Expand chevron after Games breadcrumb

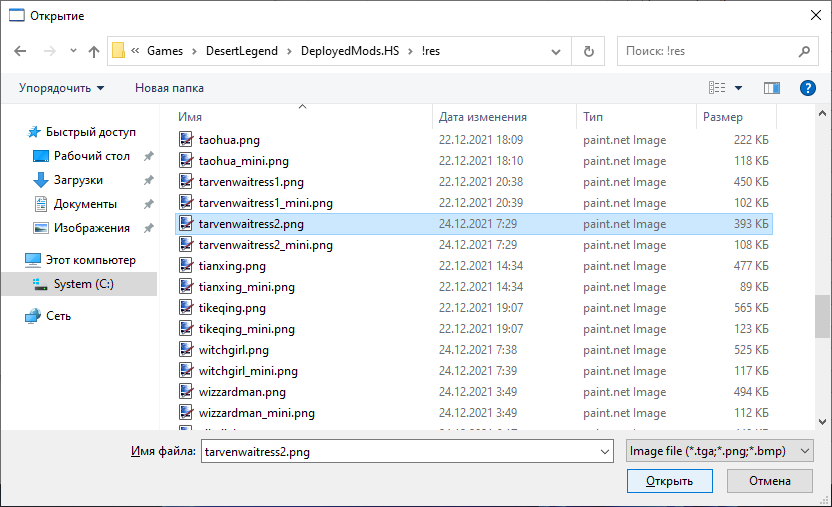tap(194, 51)
